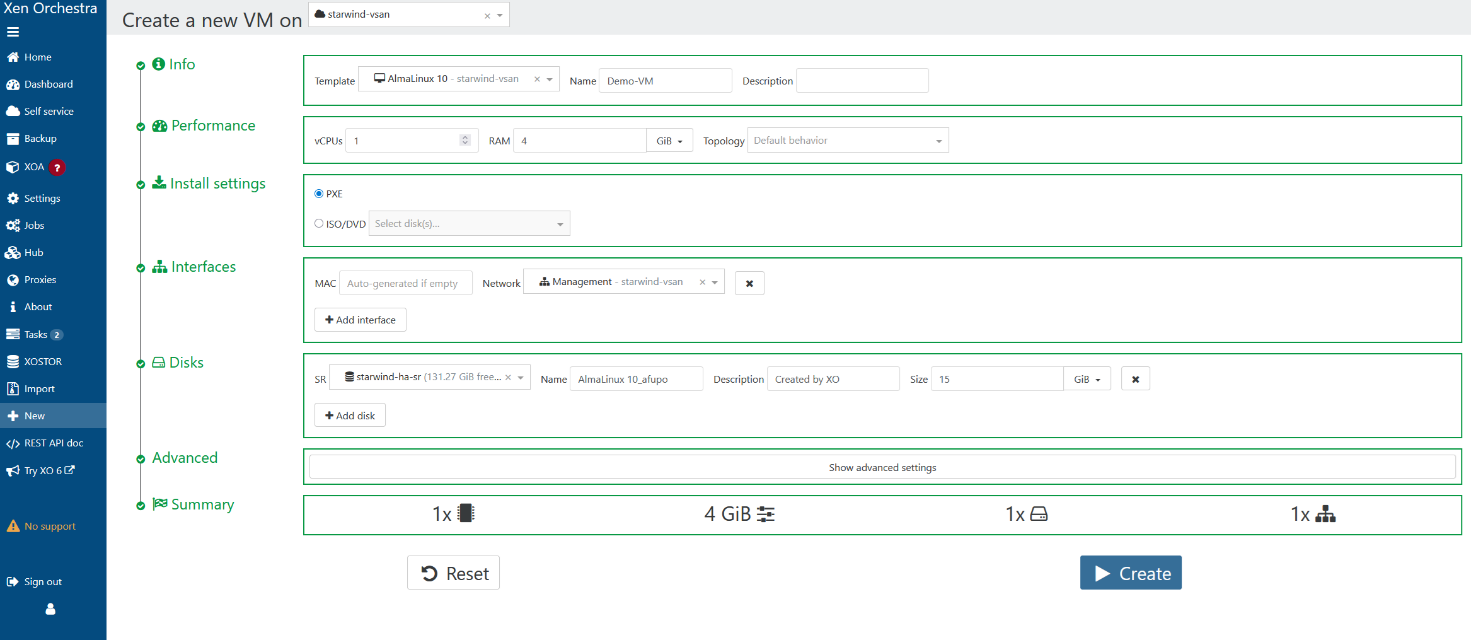Click the Tasks count badge
Screen dimensions: 1471x640
click(x=57, y=335)
